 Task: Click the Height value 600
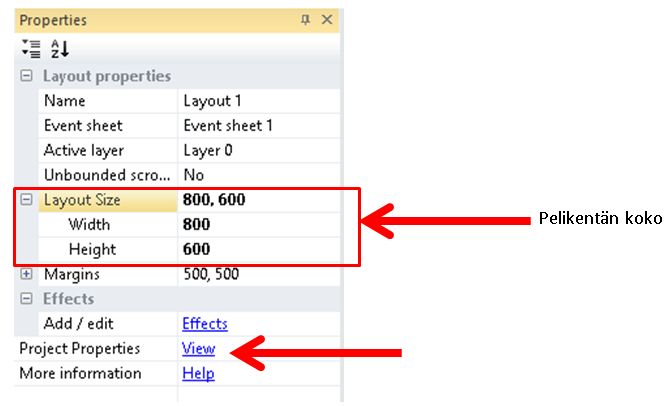(258, 249)
